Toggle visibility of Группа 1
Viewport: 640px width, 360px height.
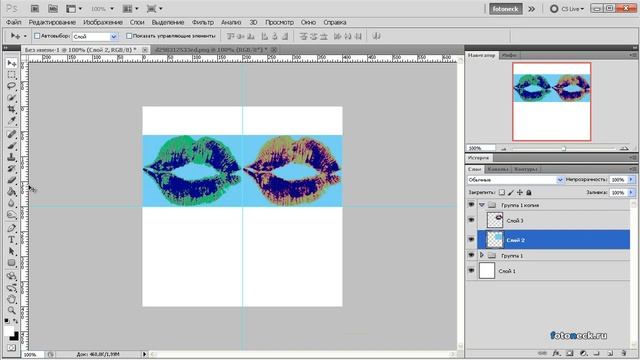(x=471, y=255)
